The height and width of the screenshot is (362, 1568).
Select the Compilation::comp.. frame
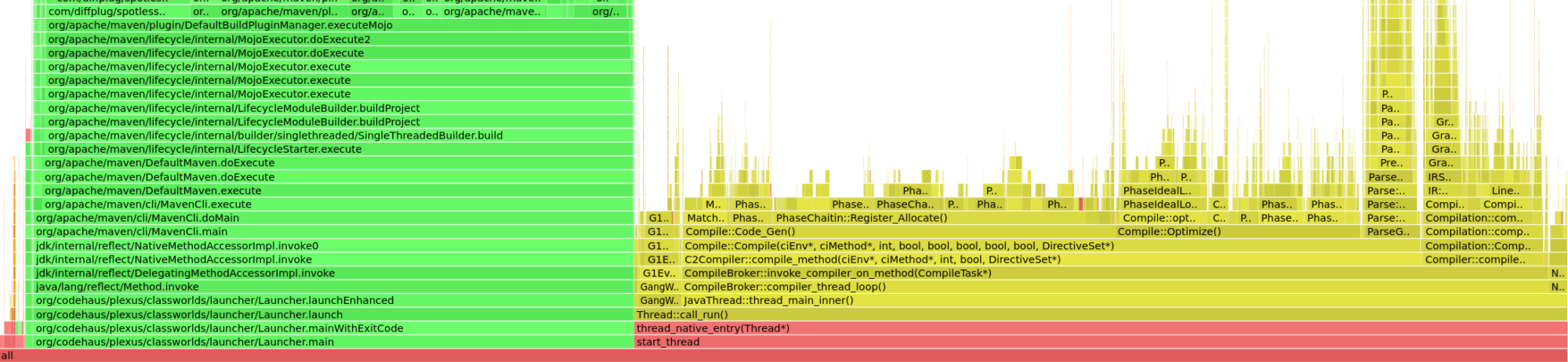[1482, 231]
